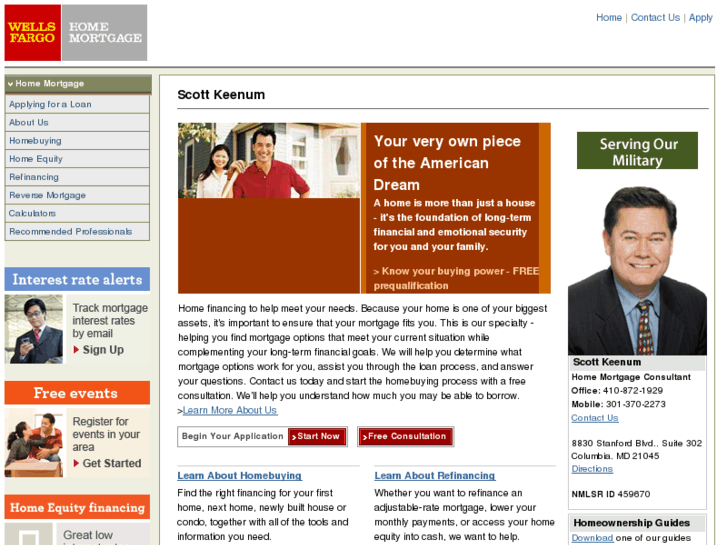Screen dimensions: 727x545
Task: Select Refinancing in sidebar menu
Action: [x=77, y=177]
